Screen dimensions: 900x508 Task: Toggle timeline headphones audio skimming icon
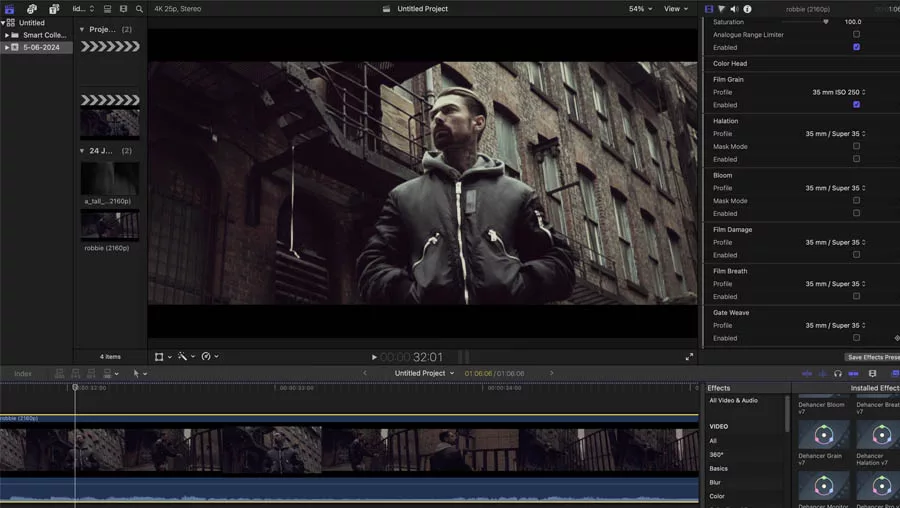click(838, 373)
